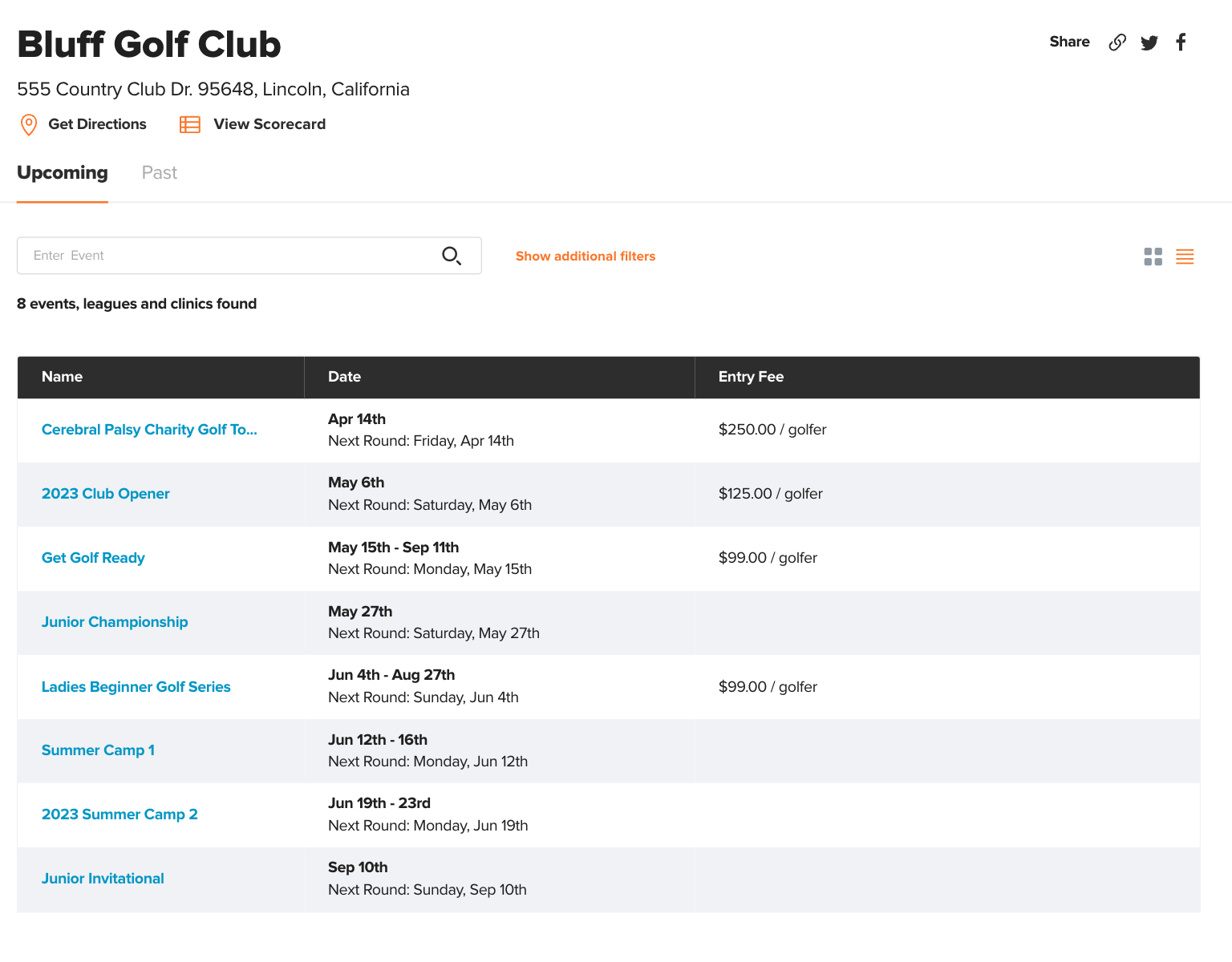Viewport: 1232px width, 962px height.
Task: Open the Get Golf Ready event
Action: [93, 558]
